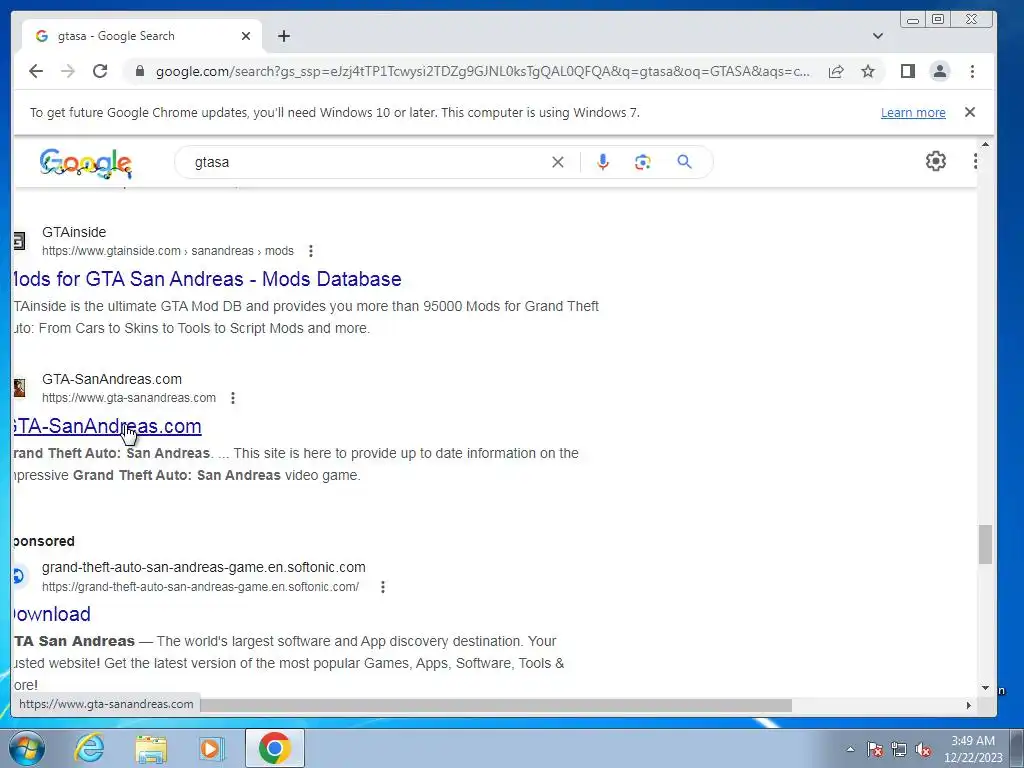
Task: Share this page using the share icon
Action: pos(836,71)
